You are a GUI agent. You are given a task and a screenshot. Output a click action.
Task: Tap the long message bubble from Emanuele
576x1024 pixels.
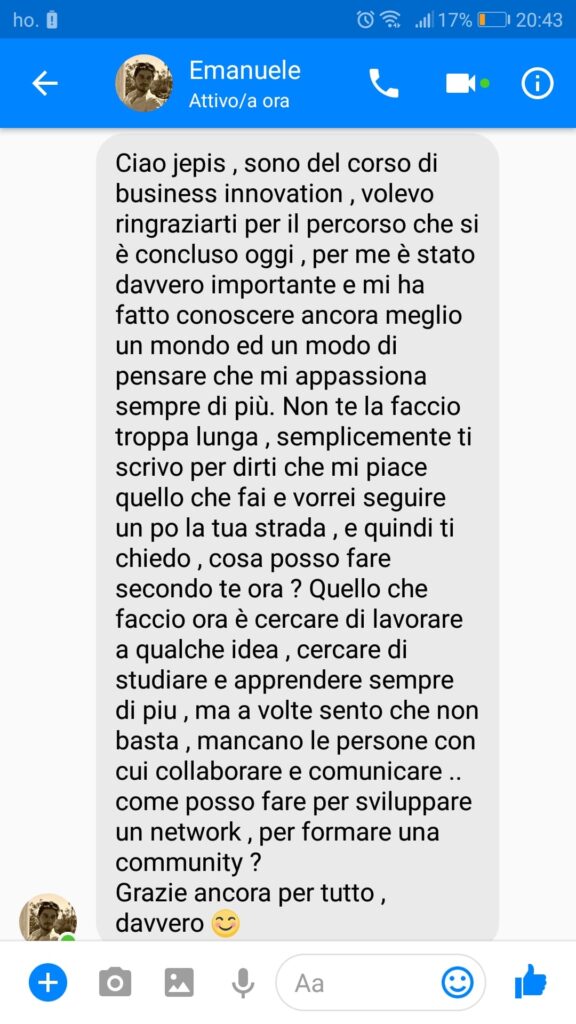298,537
